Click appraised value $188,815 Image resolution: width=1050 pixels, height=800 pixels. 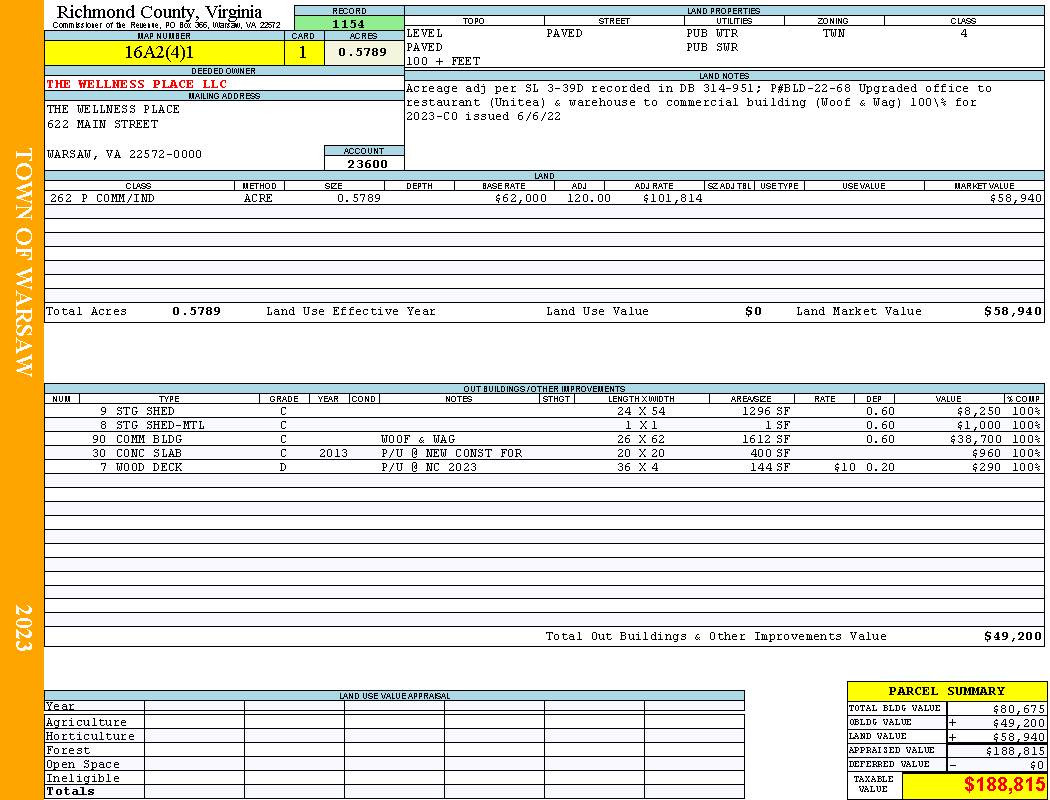pyautogui.click(x=1015, y=751)
